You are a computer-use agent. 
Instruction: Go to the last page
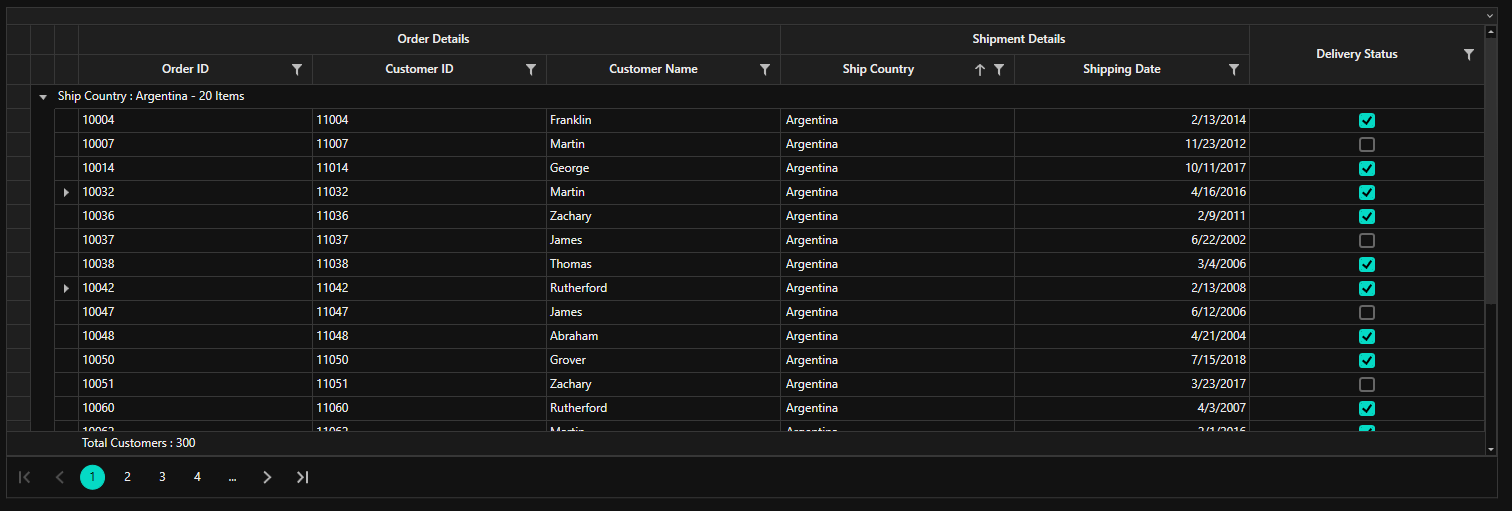[302, 477]
